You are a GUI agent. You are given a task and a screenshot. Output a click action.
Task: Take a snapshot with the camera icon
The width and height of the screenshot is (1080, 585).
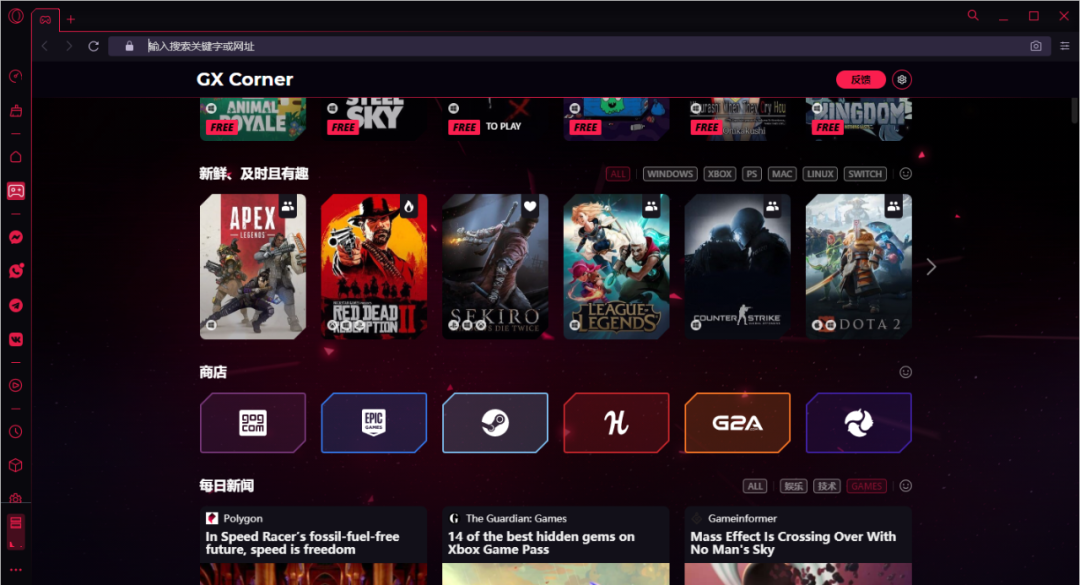pyautogui.click(x=1035, y=46)
